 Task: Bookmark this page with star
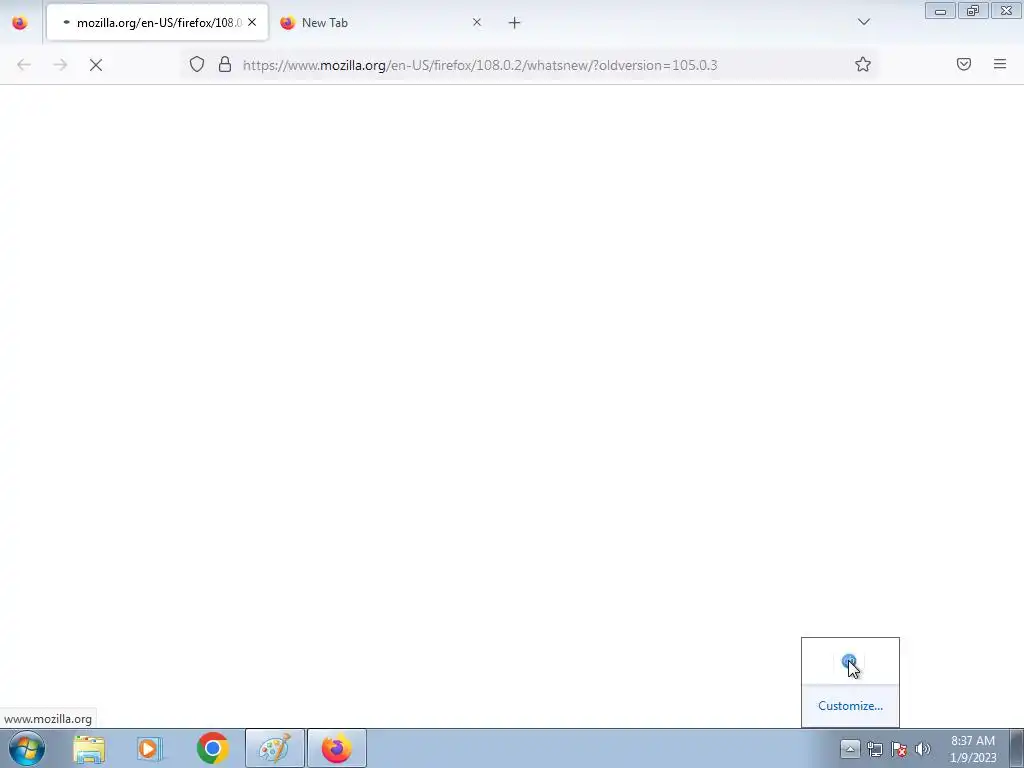[863, 64]
